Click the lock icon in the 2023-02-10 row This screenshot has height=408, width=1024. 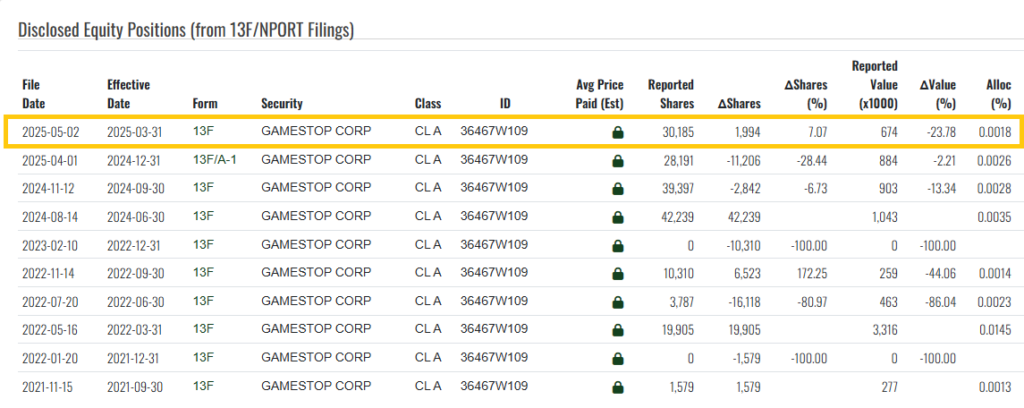tap(617, 246)
